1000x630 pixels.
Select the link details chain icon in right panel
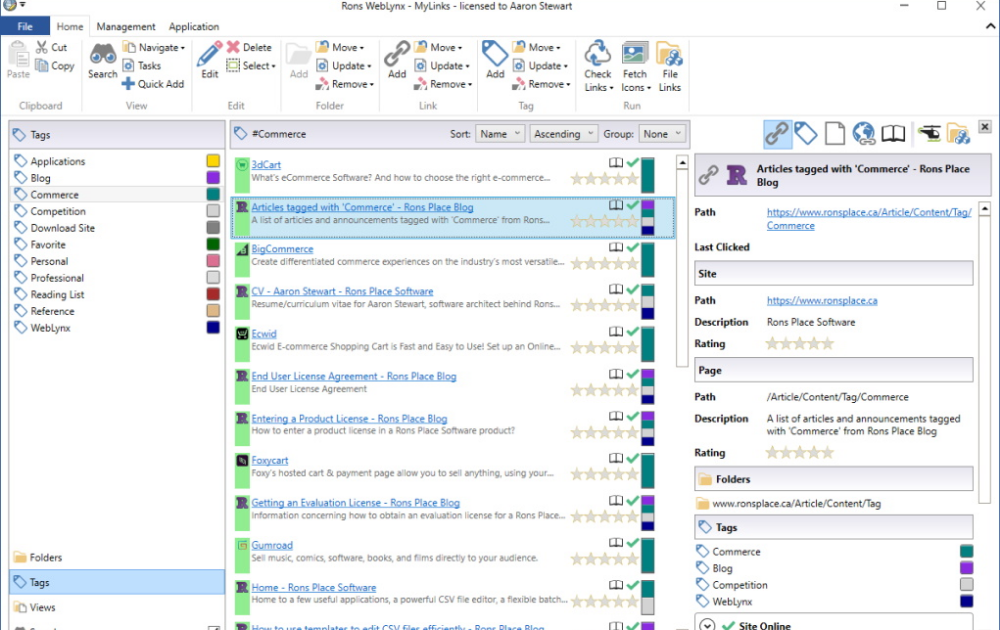pyautogui.click(x=777, y=134)
